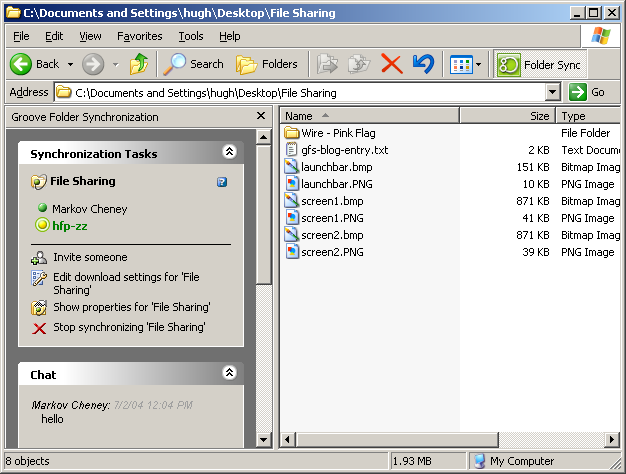Expand the Address bar dropdown

[553, 92]
